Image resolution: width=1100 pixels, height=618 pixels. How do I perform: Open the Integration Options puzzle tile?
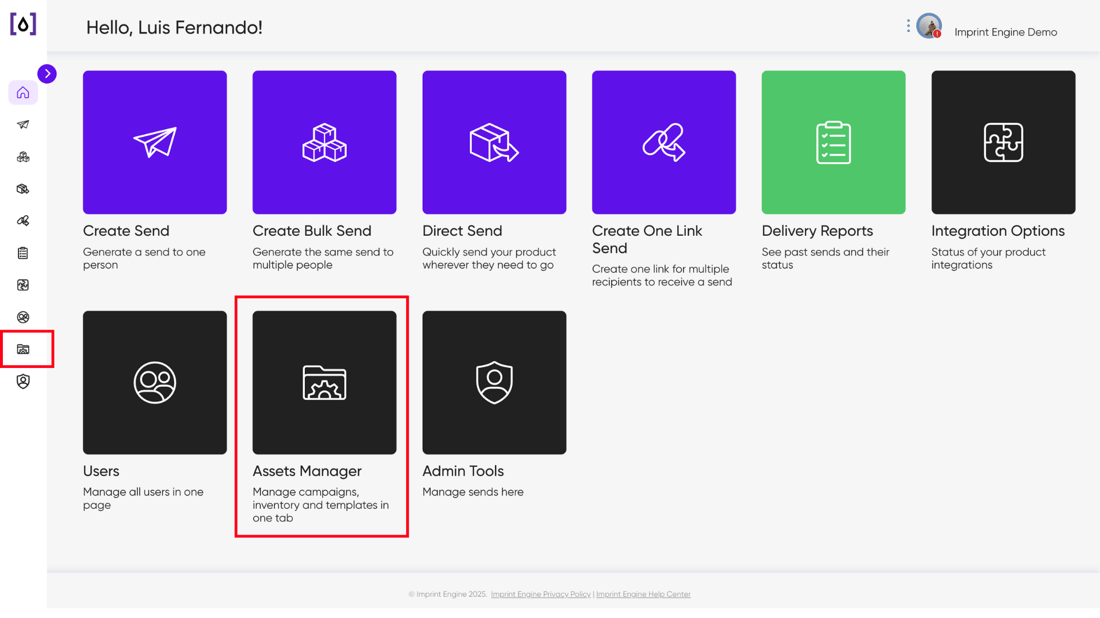(1003, 142)
